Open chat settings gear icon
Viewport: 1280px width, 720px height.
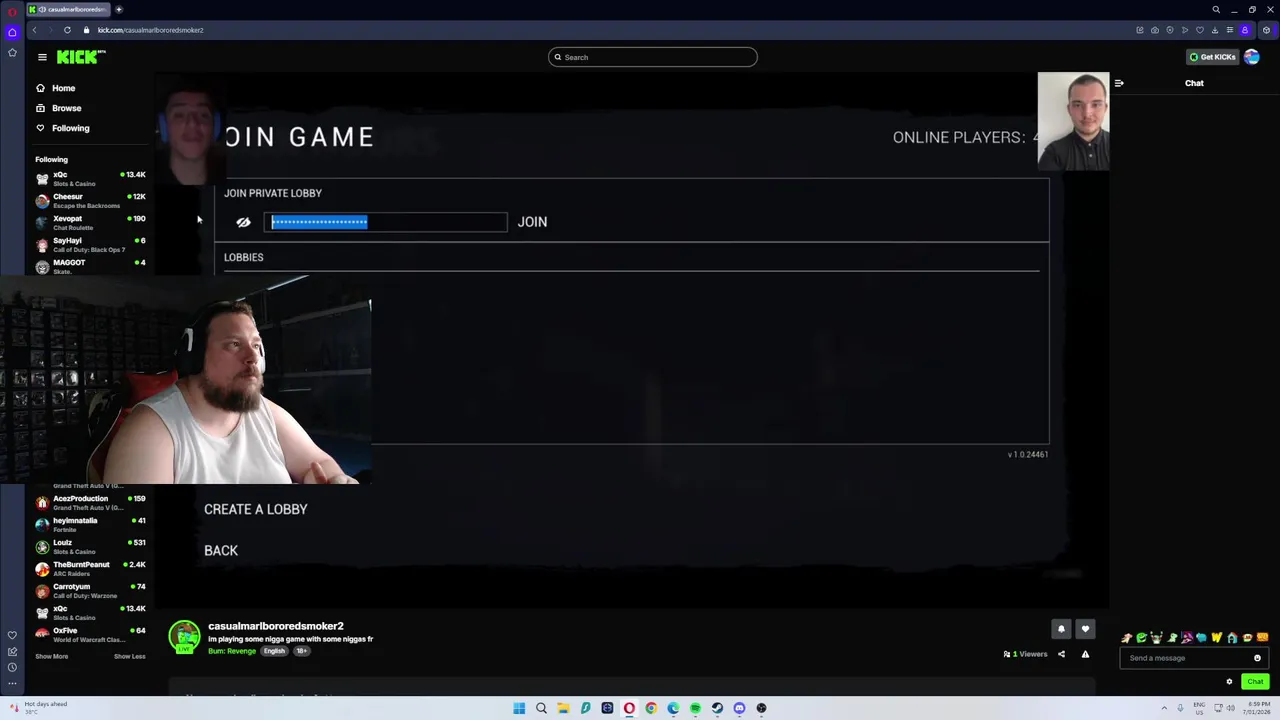(x=1229, y=682)
